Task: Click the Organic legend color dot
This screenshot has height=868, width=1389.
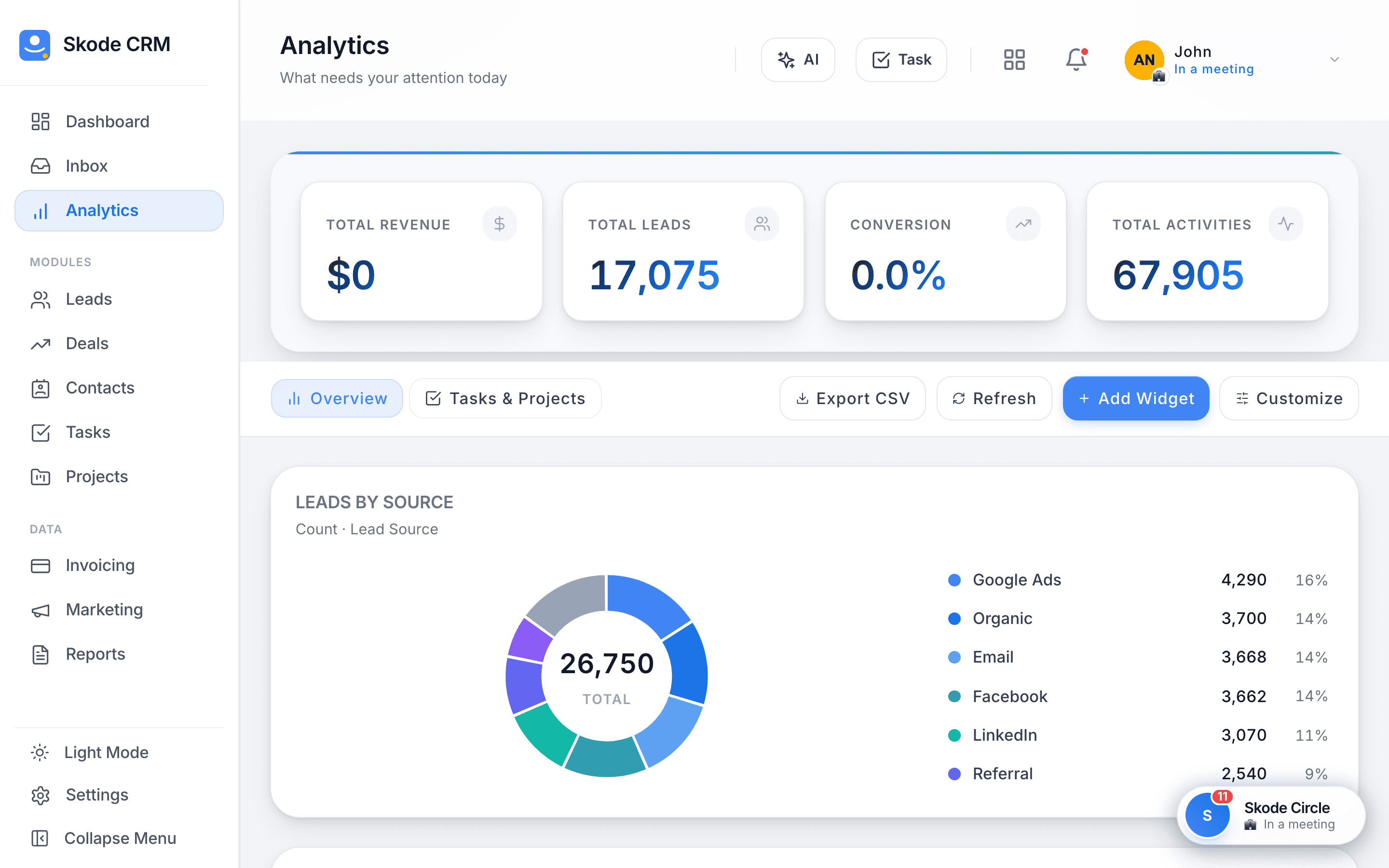Action: 954,618
